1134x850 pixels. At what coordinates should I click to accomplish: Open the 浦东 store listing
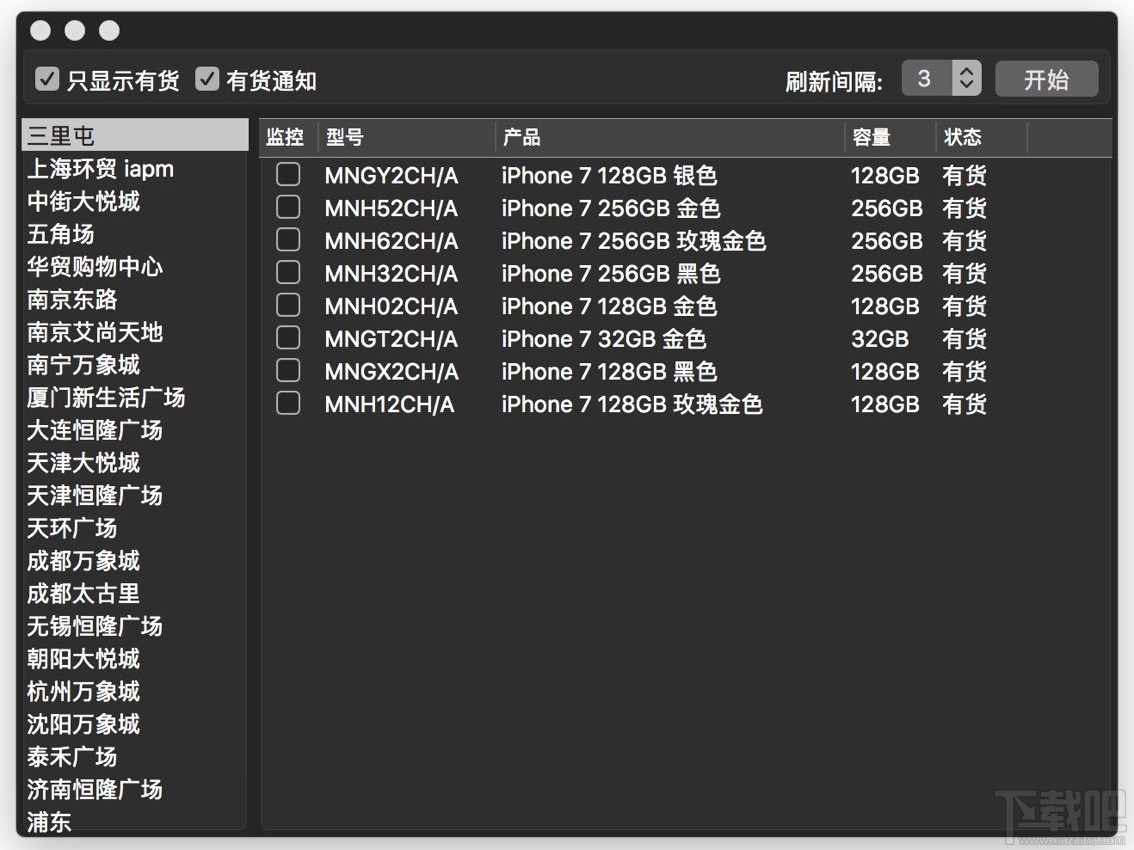click(48, 823)
